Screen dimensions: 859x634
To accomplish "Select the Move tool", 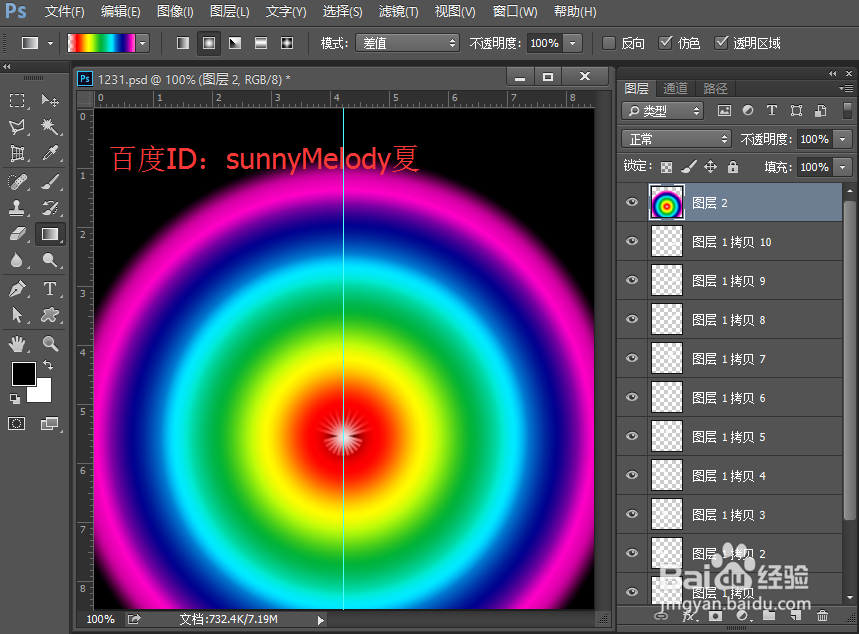I will pos(50,100).
